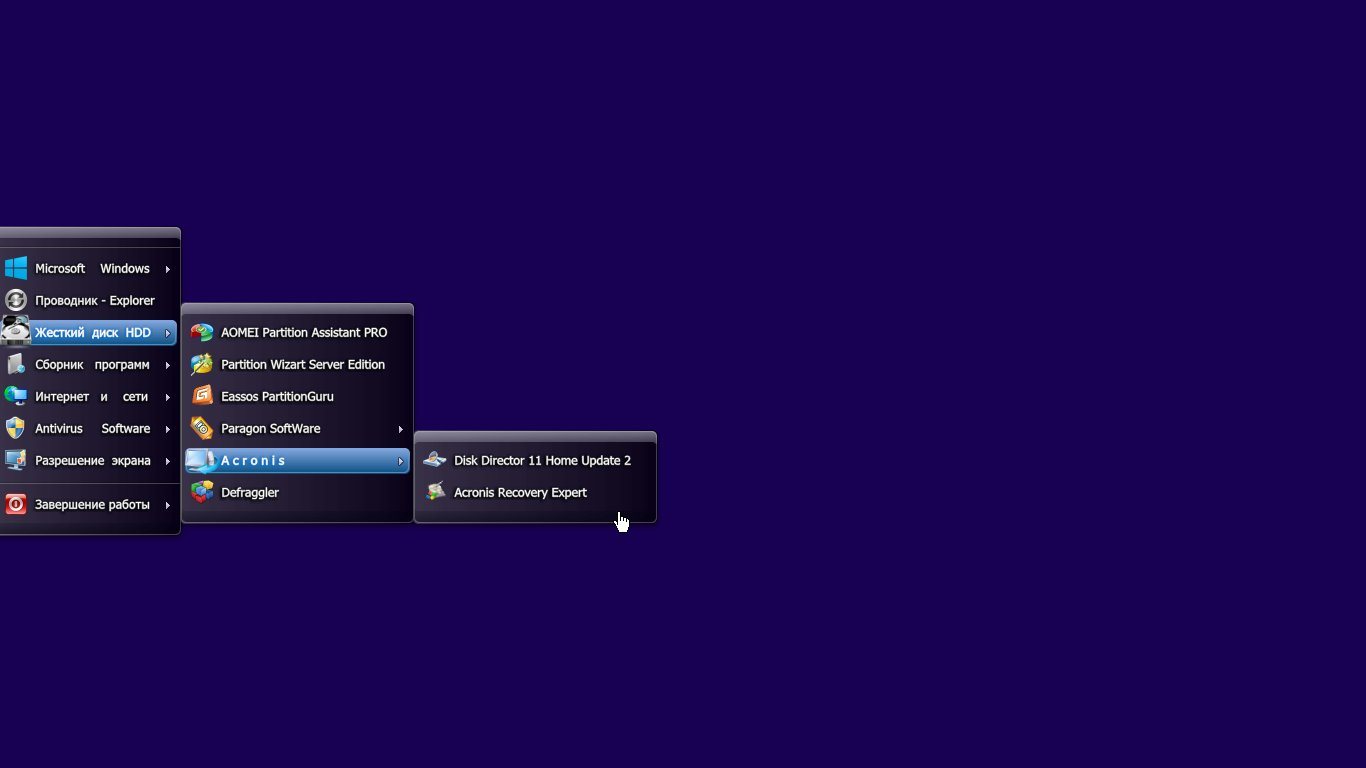Select the Жесткий диск HDD menu entry
This screenshot has height=768, width=1366.
pyautogui.click(x=88, y=332)
